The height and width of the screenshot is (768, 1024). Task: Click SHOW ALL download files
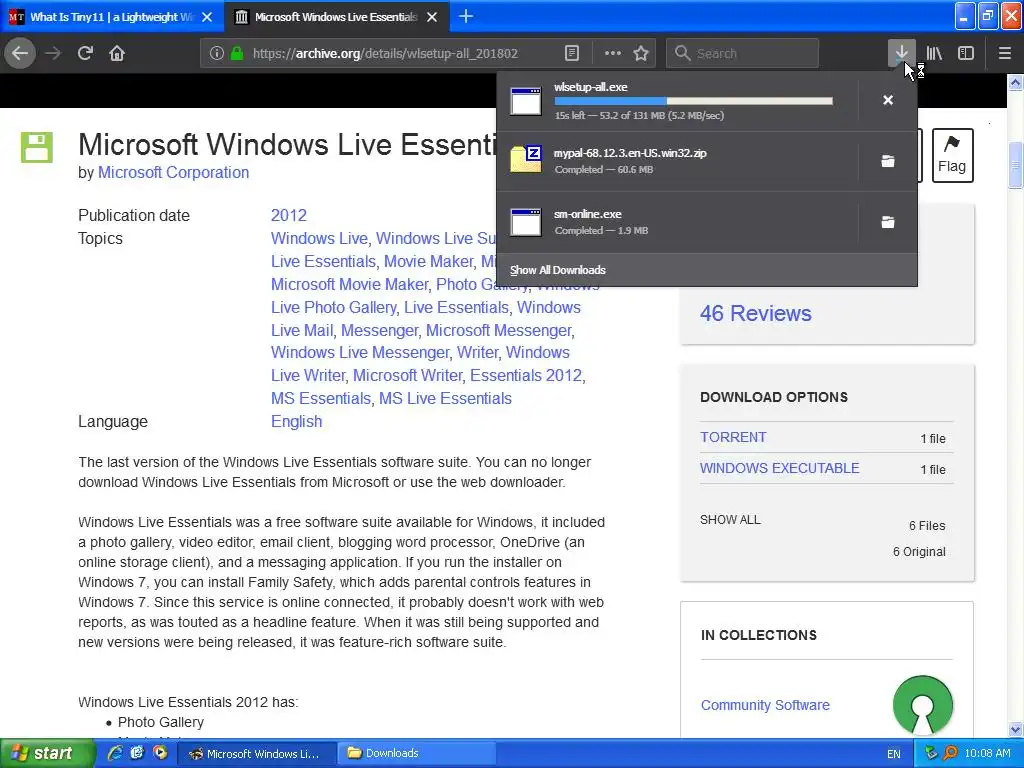730,520
